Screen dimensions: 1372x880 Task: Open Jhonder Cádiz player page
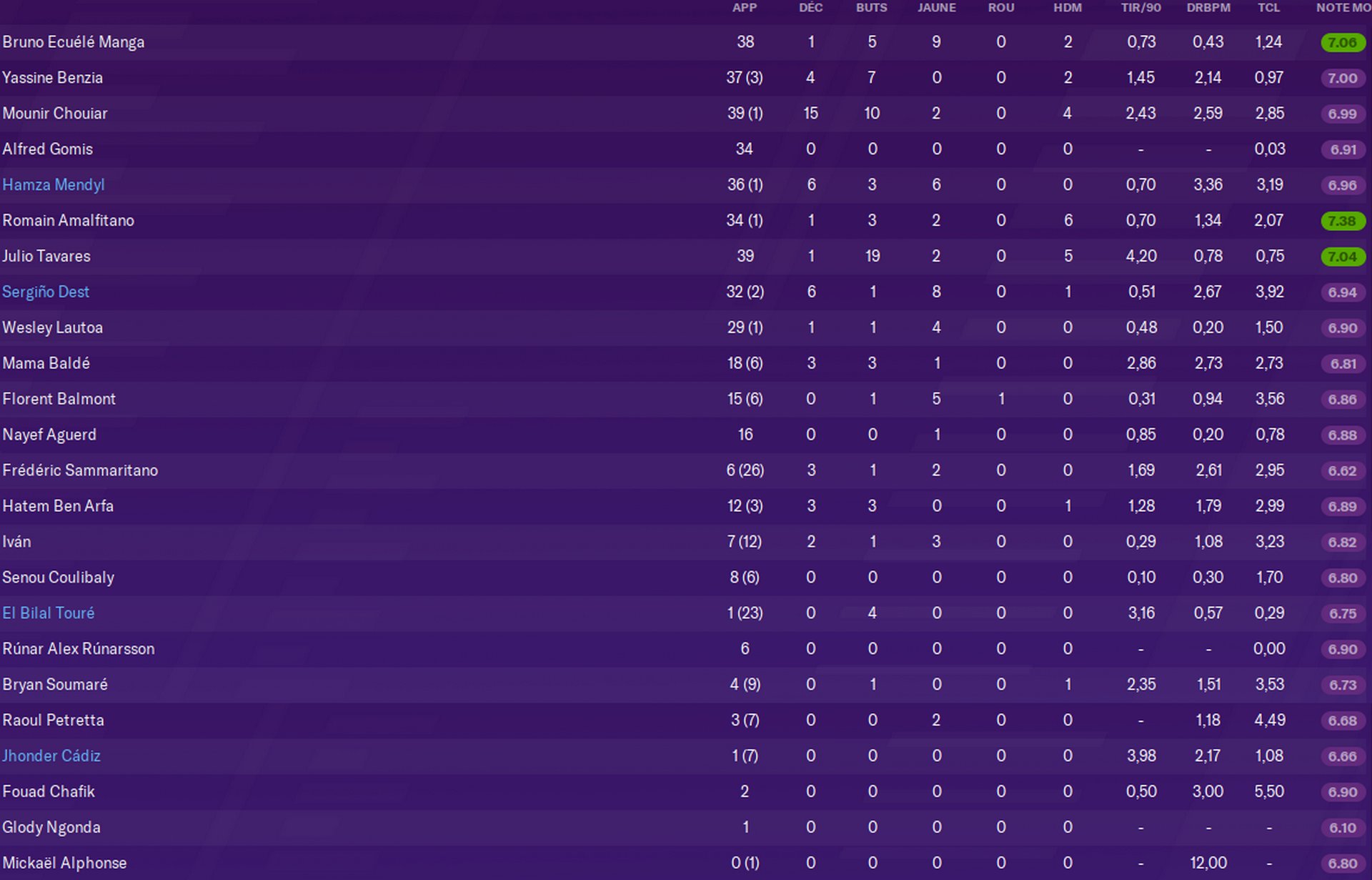(51, 756)
